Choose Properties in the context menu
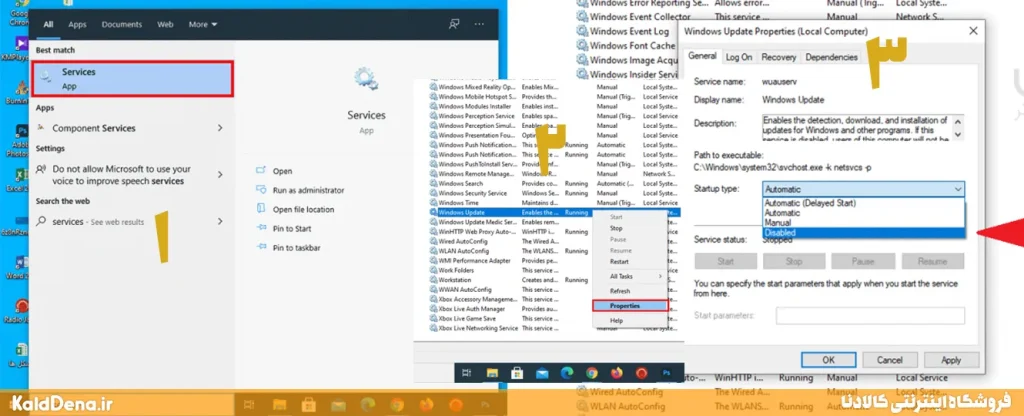Screen dimensions: 1024x416 tap(630, 306)
